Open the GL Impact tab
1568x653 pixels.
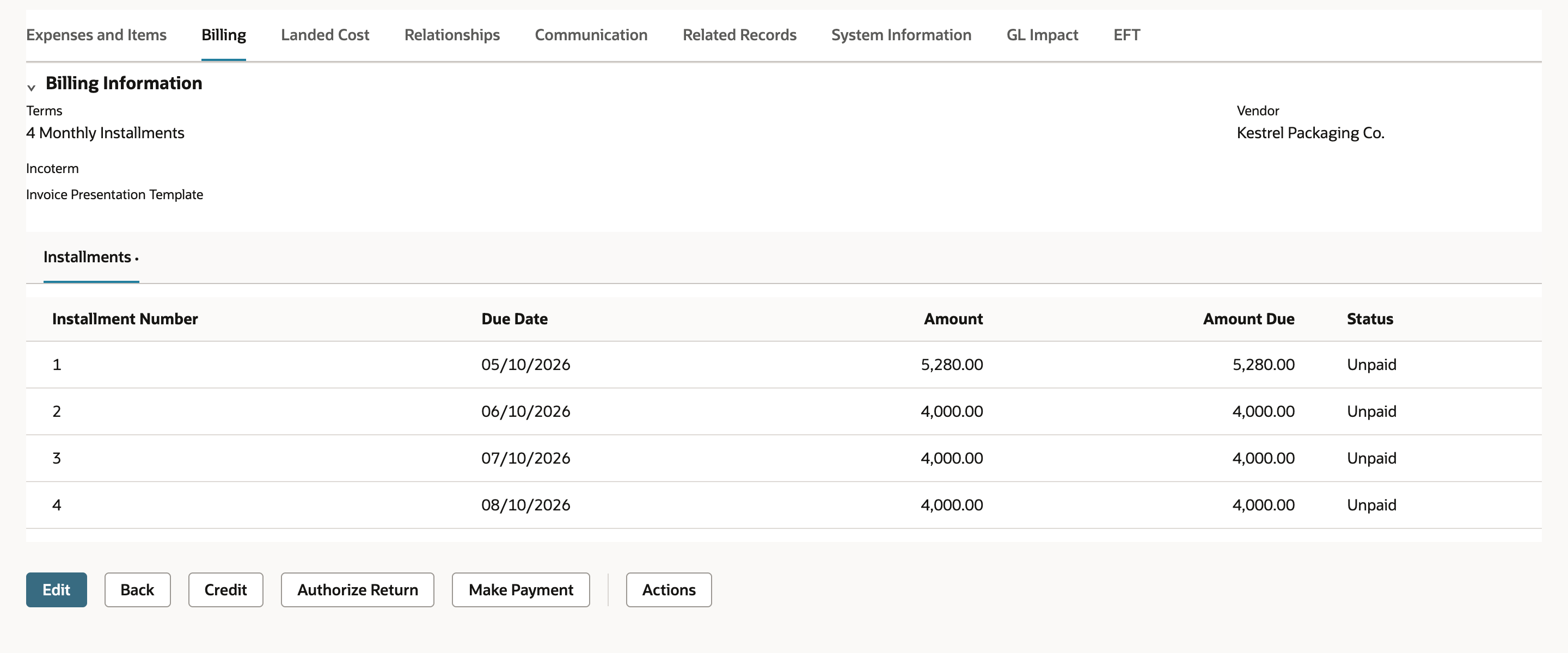click(1042, 35)
